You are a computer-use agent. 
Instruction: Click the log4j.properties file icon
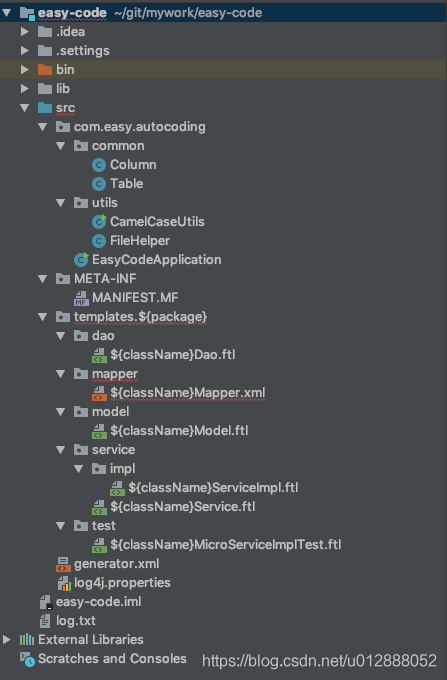64,583
